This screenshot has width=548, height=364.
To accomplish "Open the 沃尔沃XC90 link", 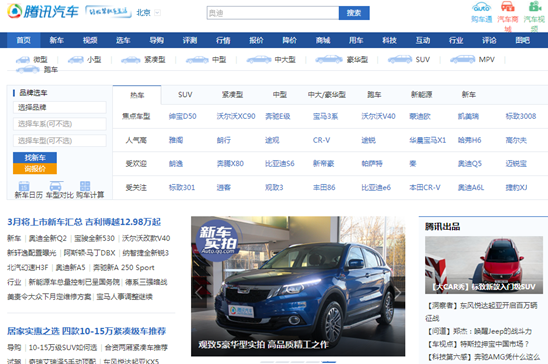I will (x=236, y=116).
